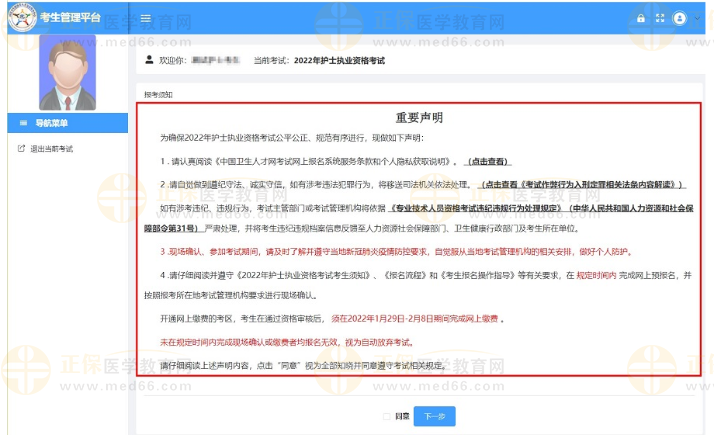Click the 报考须知 section label

coord(159,95)
